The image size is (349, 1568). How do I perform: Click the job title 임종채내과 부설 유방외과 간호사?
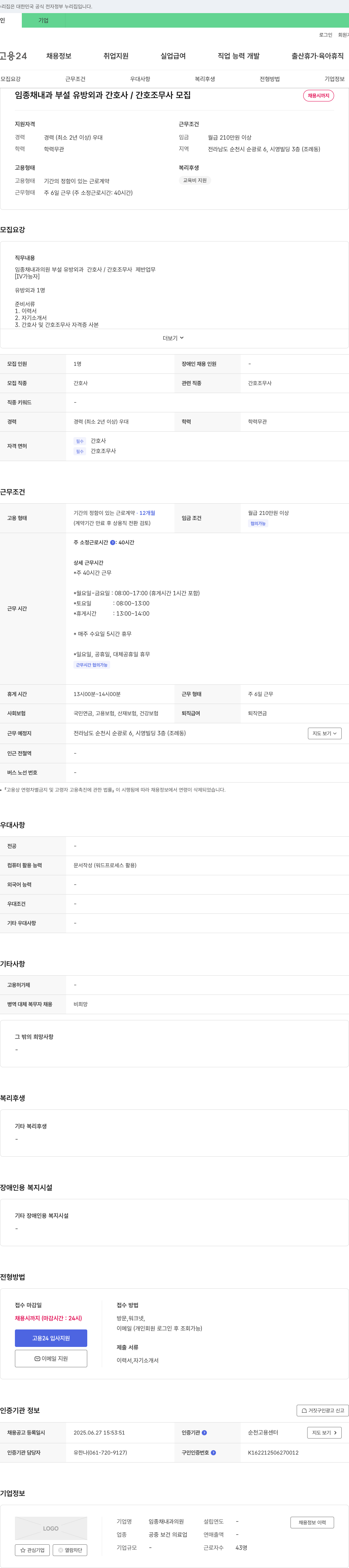pyautogui.click(x=103, y=95)
